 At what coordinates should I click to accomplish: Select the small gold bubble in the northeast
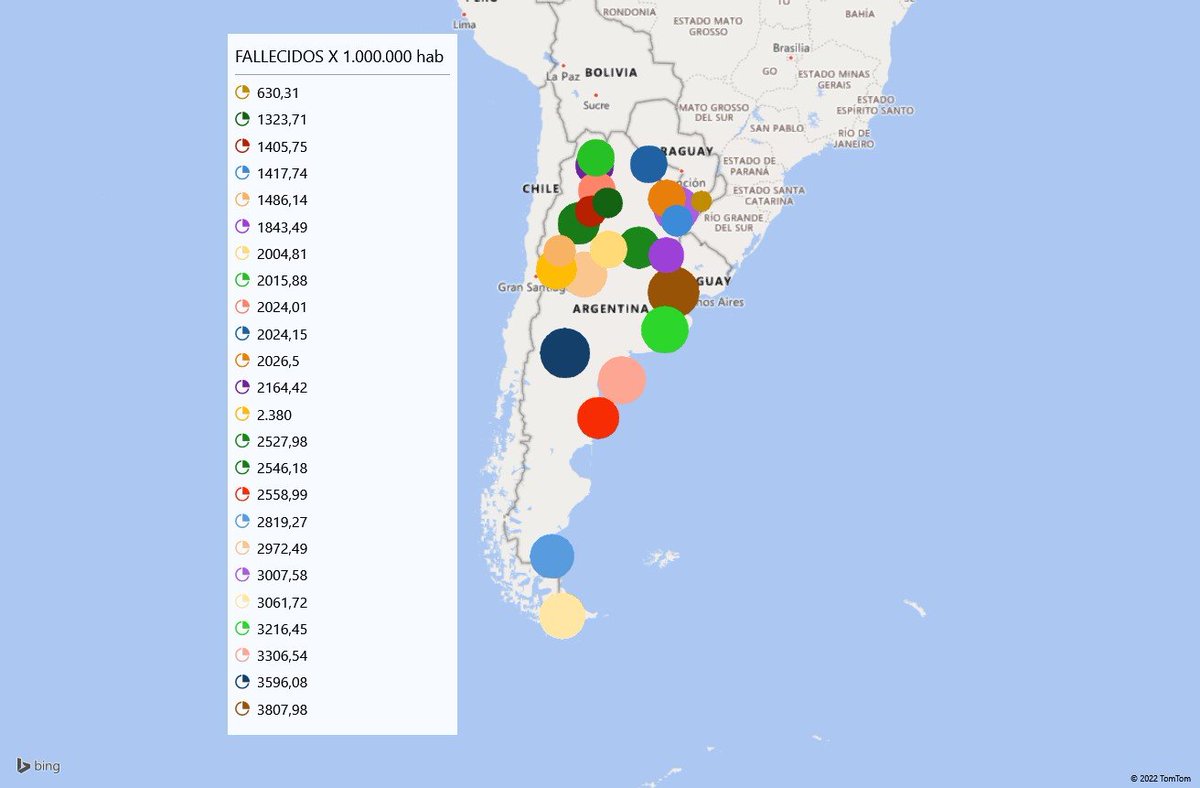tap(701, 201)
